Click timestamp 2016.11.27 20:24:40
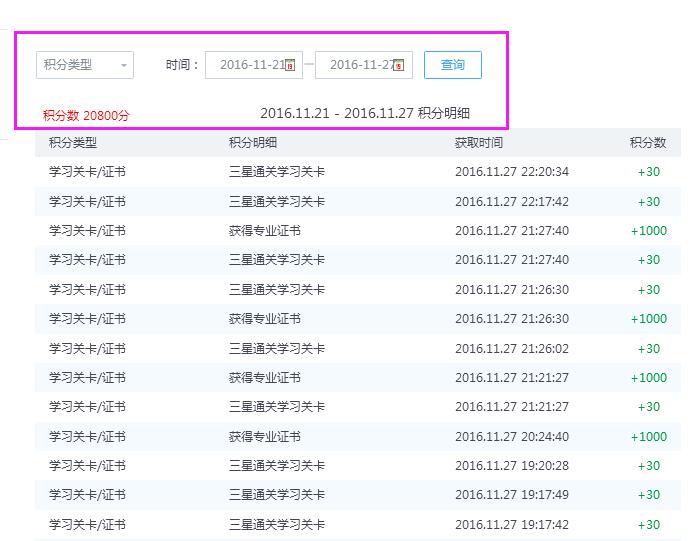Screen dimensions: 695x541 point(511,437)
